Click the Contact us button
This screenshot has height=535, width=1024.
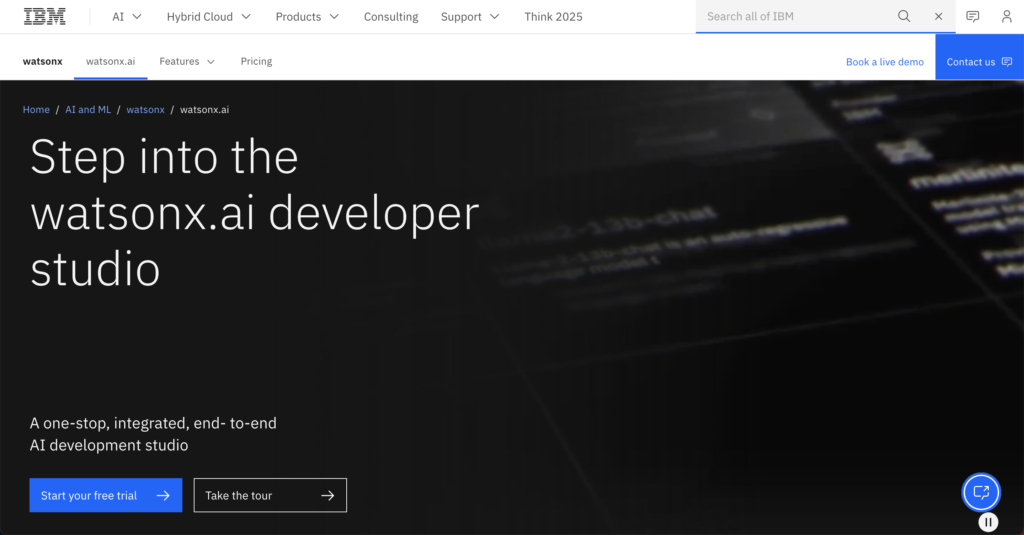979,57
